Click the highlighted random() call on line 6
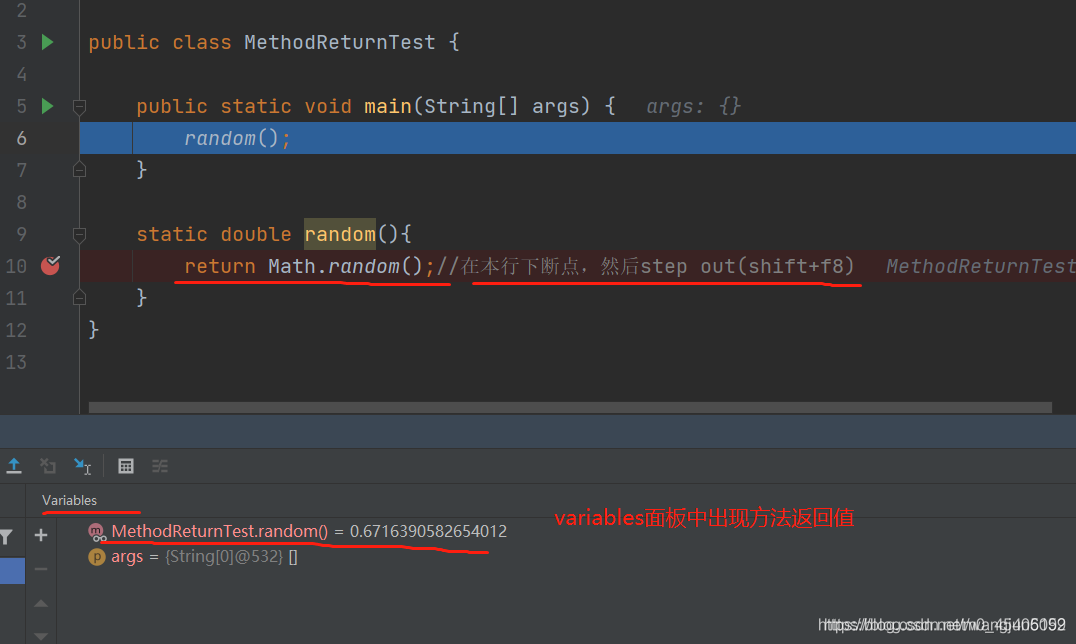Screen dimensions: 1076x644 [x=231, y=138]
